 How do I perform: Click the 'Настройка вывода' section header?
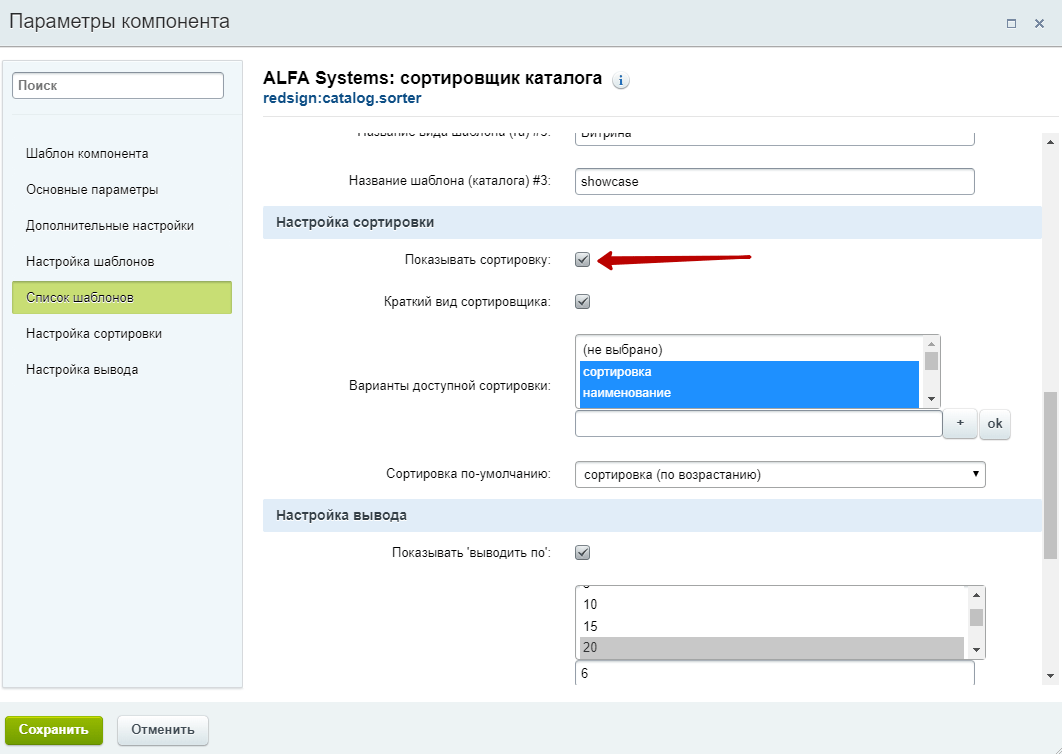(x=652, y=515)
